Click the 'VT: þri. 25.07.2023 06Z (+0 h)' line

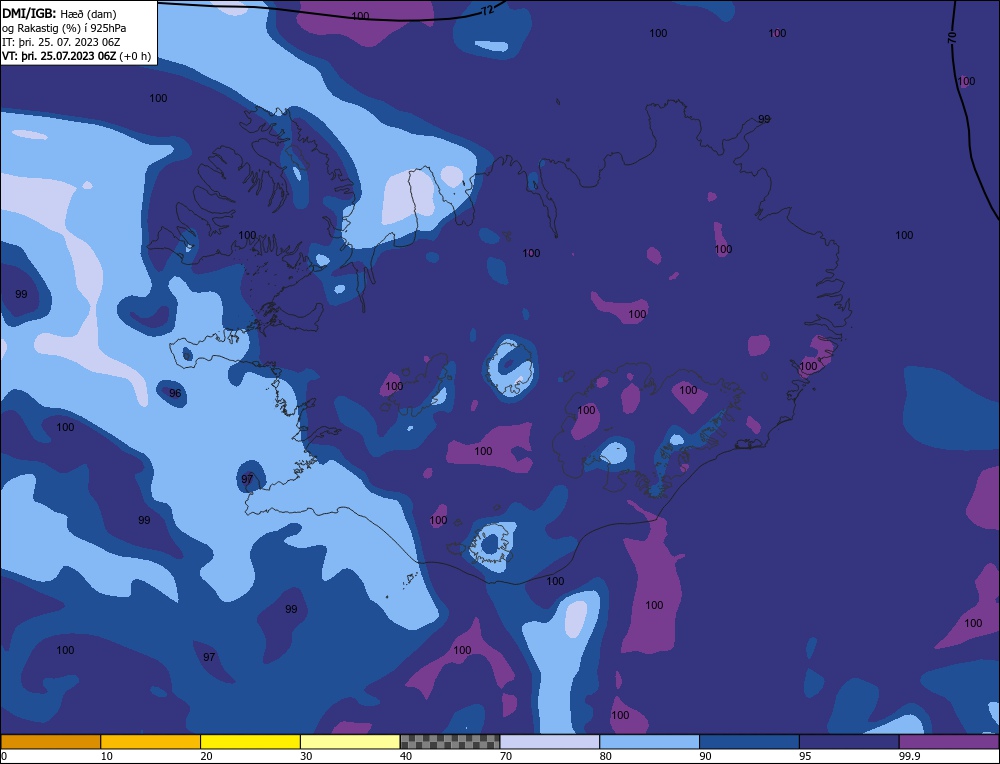(x=77, y=56)
